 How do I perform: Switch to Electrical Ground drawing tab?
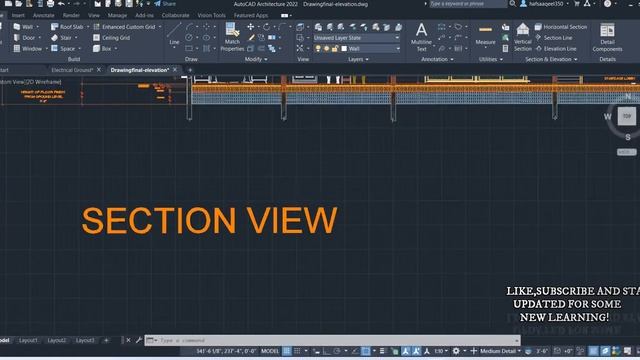coord(72,70)
